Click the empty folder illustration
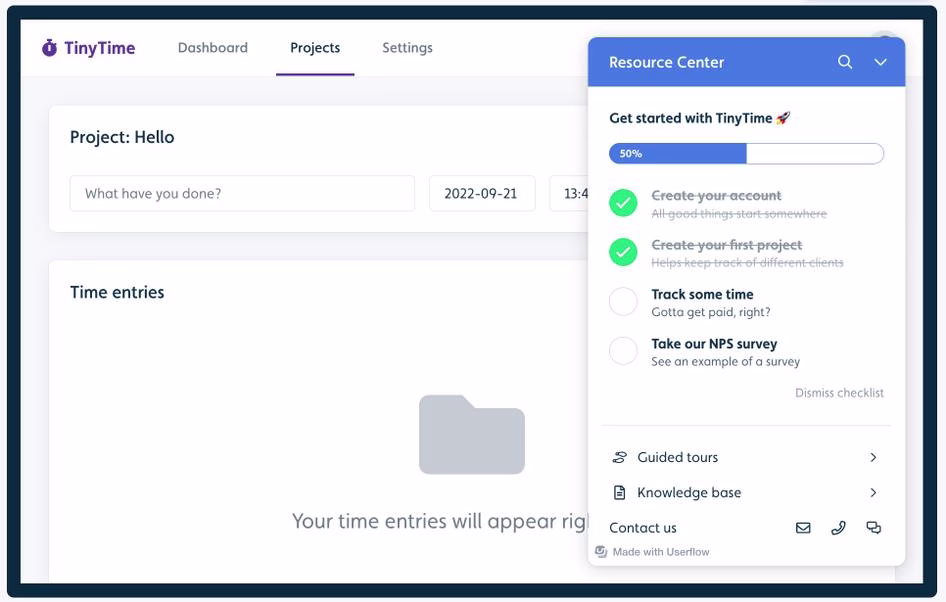Viewport: 946px width, 602px height. 472,434
